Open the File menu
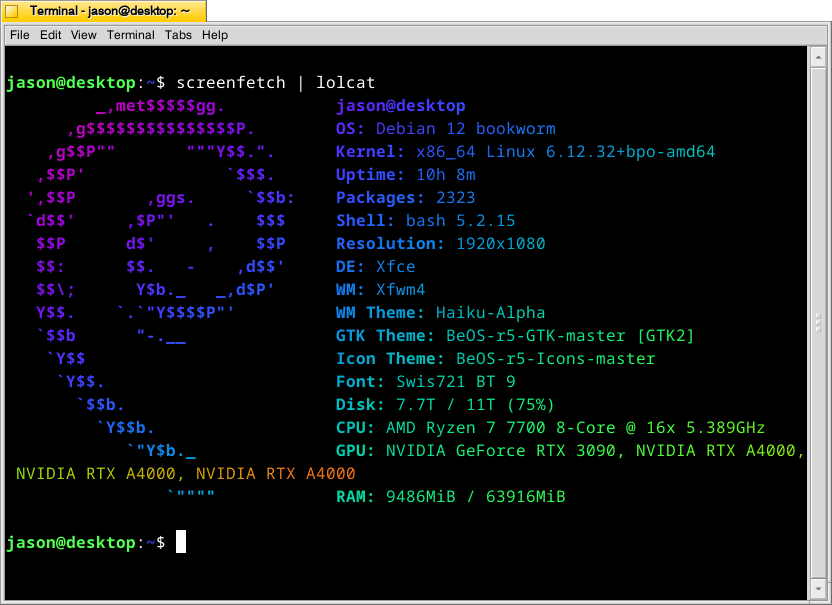The width and height of the screenshot is (832, 605). 19,35
